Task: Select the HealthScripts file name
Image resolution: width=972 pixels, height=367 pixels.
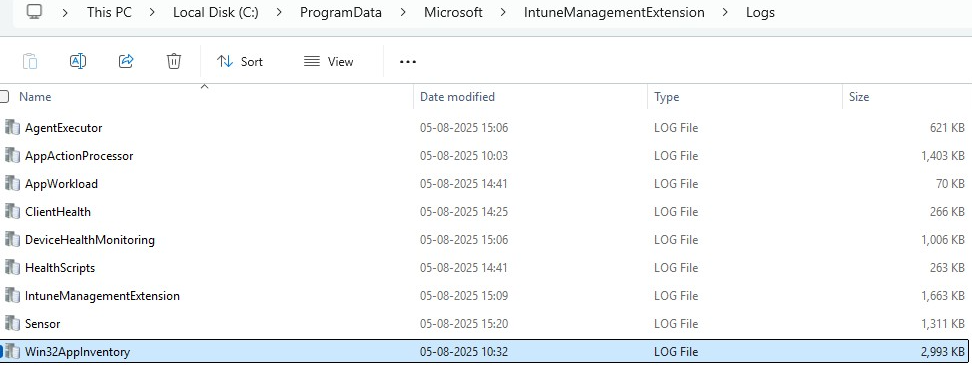Action: point(60,268)
